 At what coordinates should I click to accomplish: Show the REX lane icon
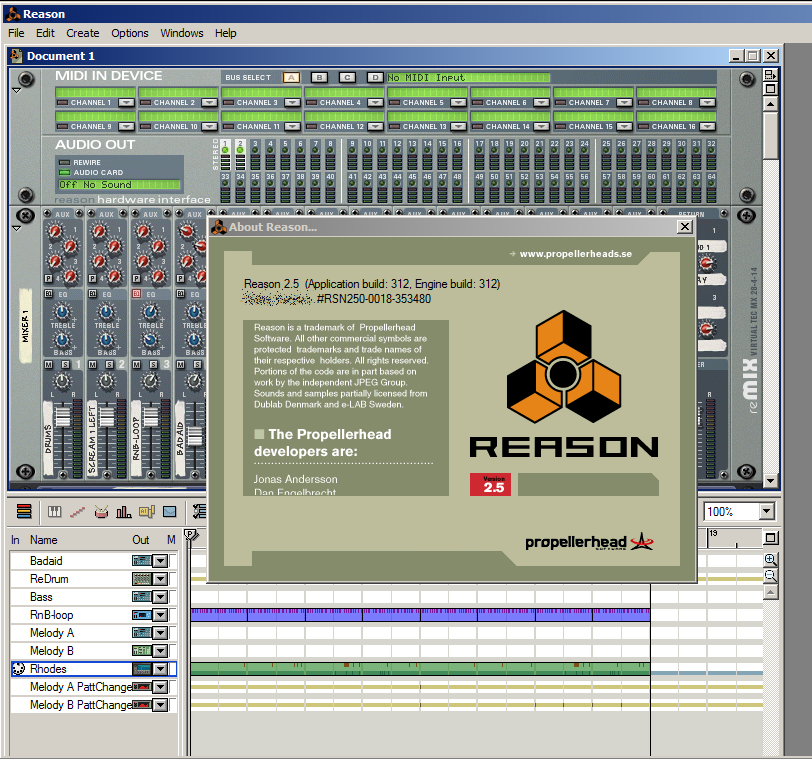pos(77,512)
